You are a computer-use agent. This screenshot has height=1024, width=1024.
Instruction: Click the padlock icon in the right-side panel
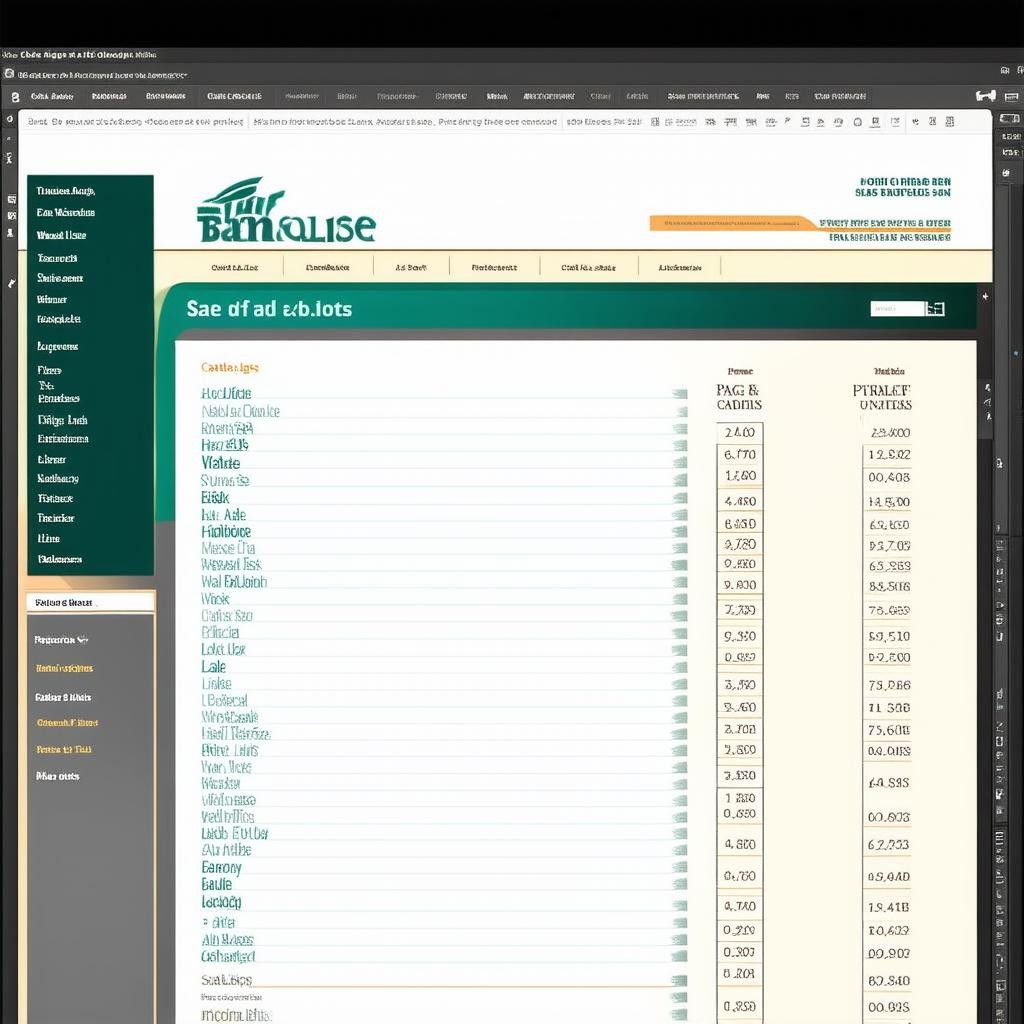(998, 463)
